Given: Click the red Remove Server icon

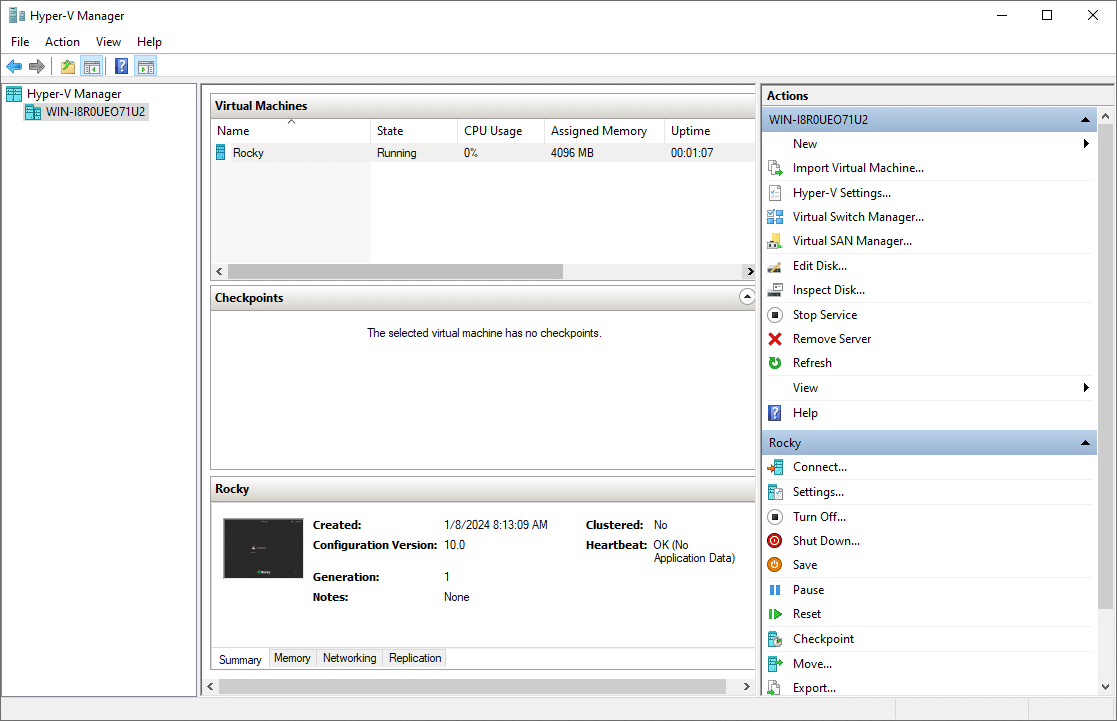Looking at the screenshot, I should [775, 339].
